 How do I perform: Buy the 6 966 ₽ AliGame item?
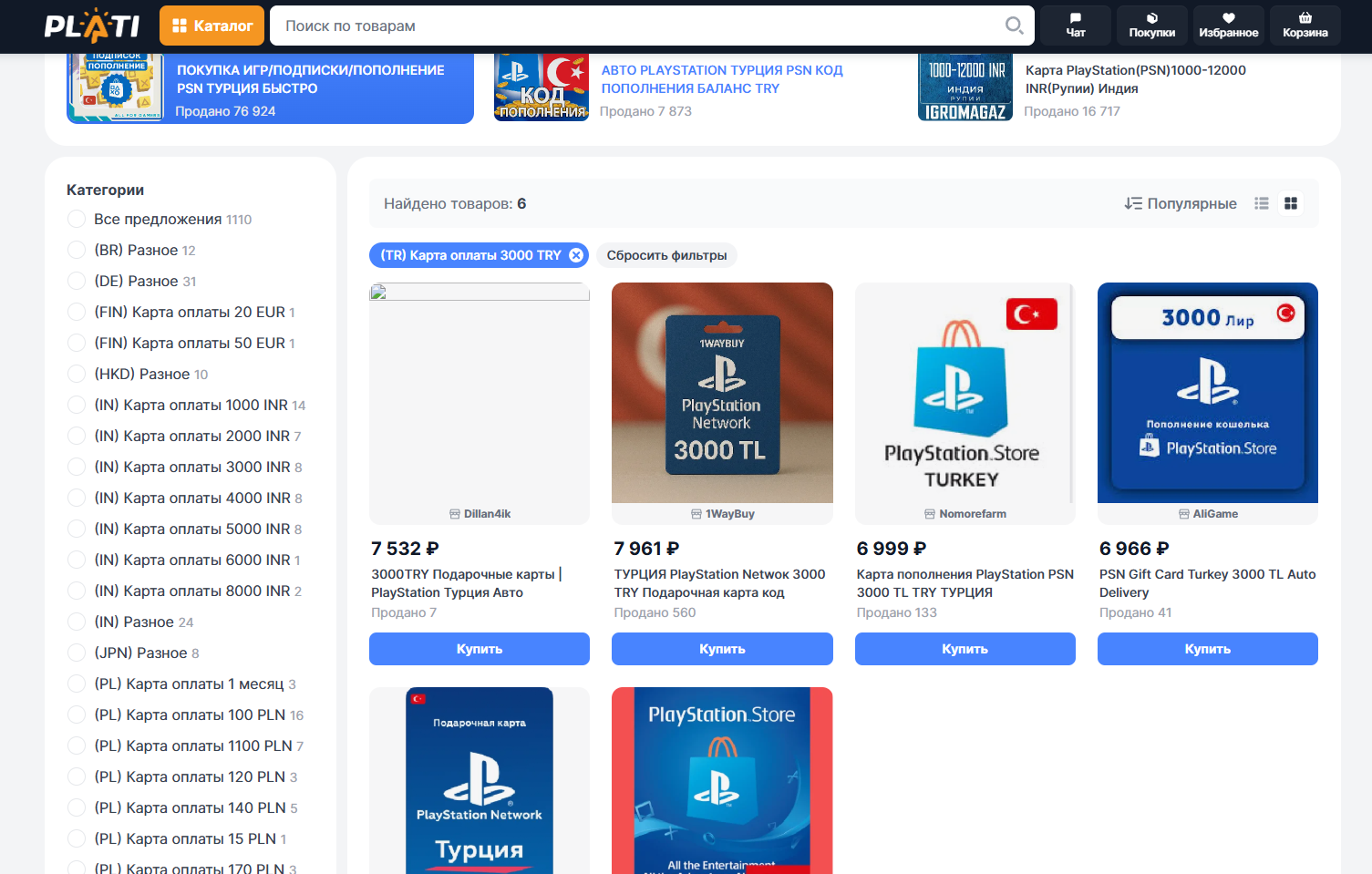coord(1208,649)
